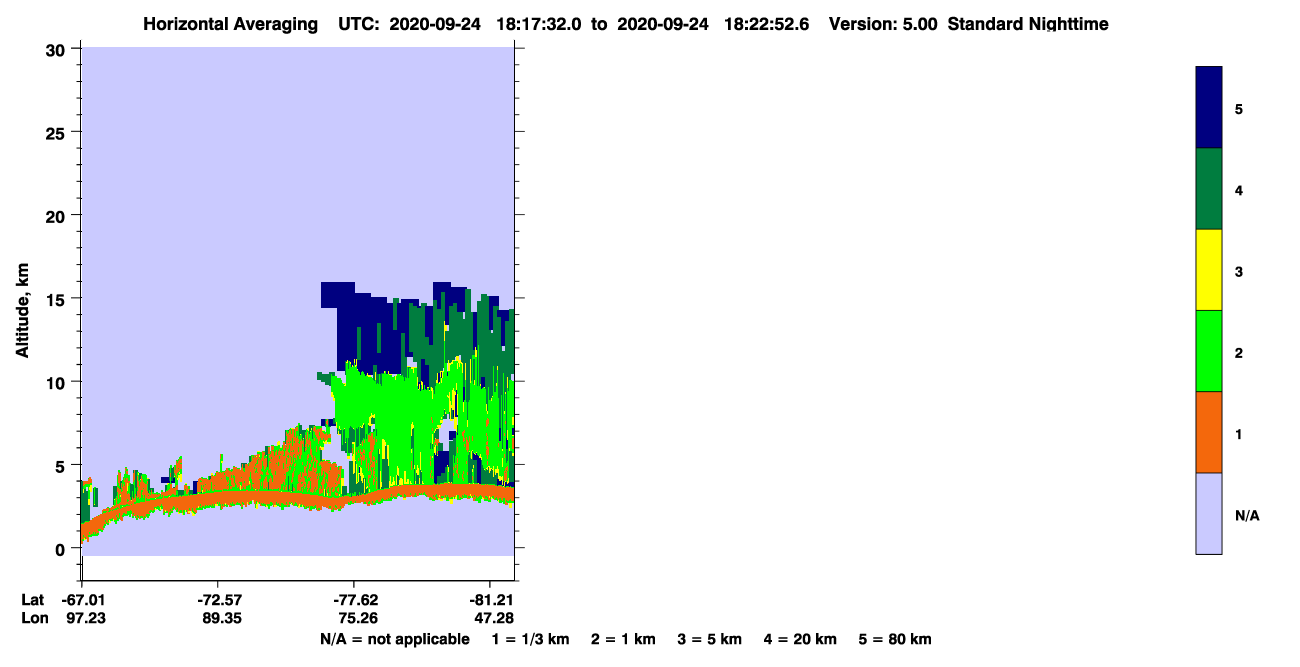Image resolution: width=1300 pixels, height=667 pixels.
Task: Click the dark blue colorbar segment labeled 5
Action: click(1209, 107)
